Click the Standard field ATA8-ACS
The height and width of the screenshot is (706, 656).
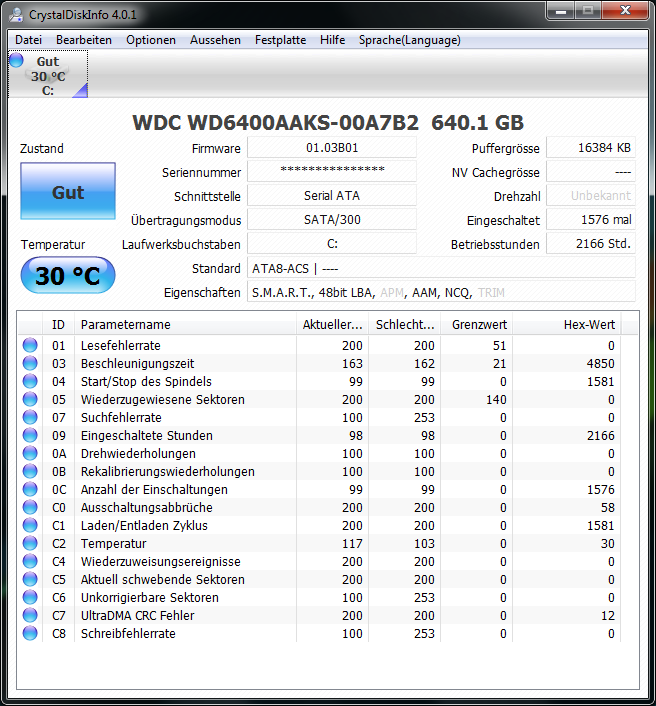441,268
